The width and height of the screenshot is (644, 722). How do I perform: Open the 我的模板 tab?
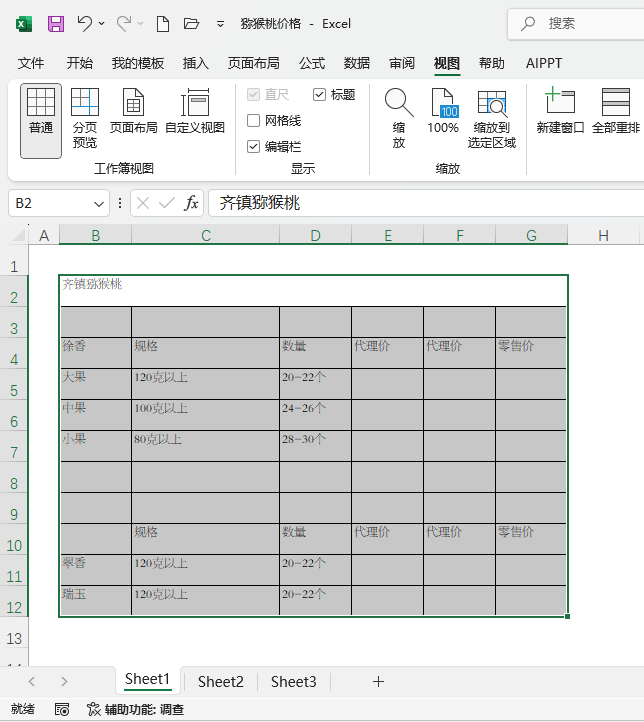tap(138, 63)
